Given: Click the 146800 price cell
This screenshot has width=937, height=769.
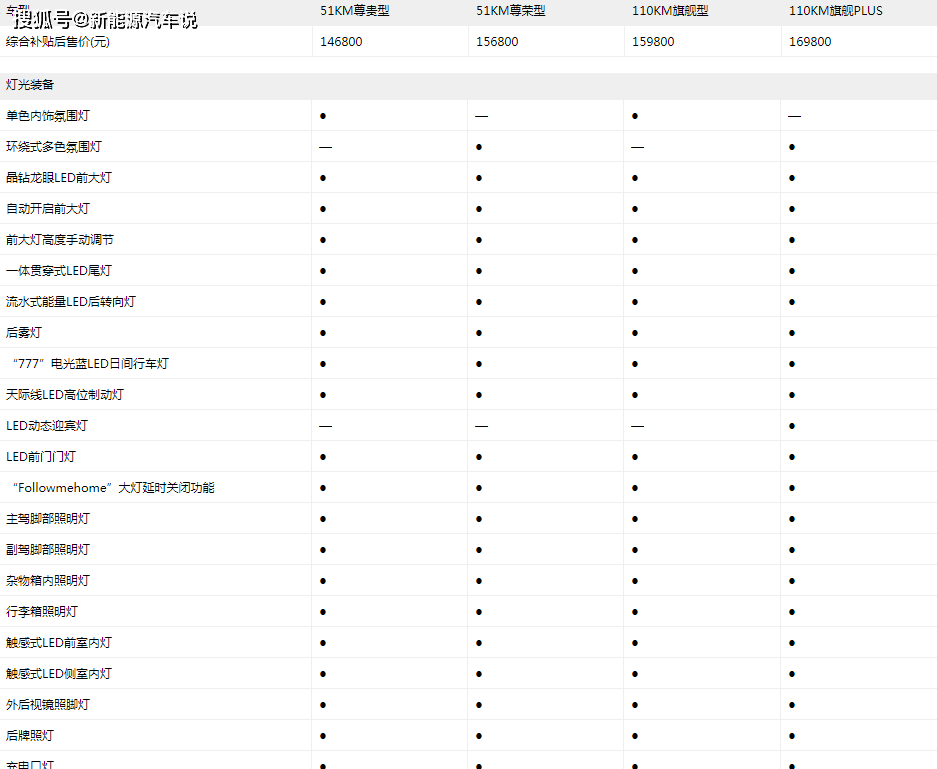Looking at the screenshot, I should (x=341, y=42).
